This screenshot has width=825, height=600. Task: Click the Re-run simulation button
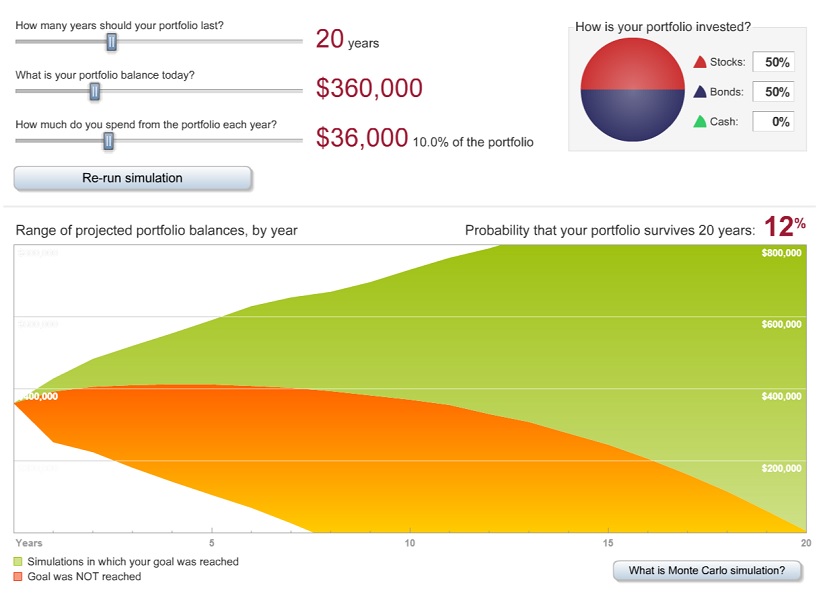[x=132, y=178]
